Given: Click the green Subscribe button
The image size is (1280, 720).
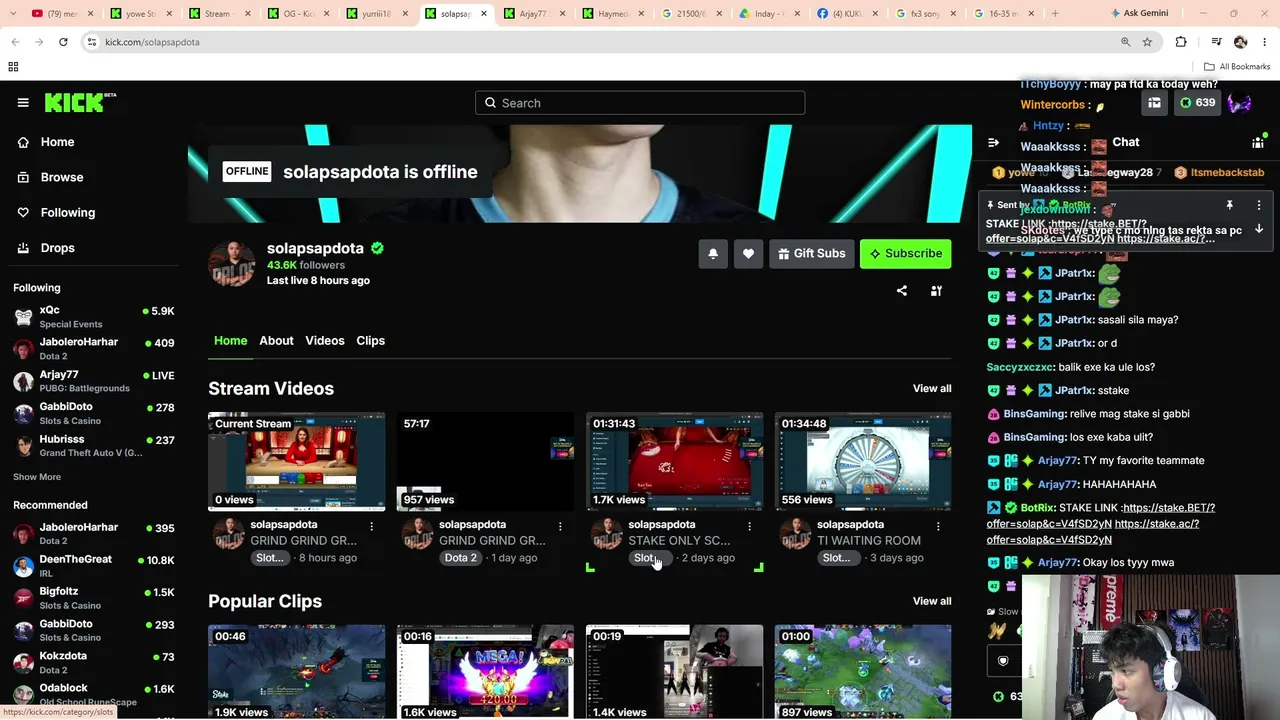Looking at the screenshot, I should point(905,254).
